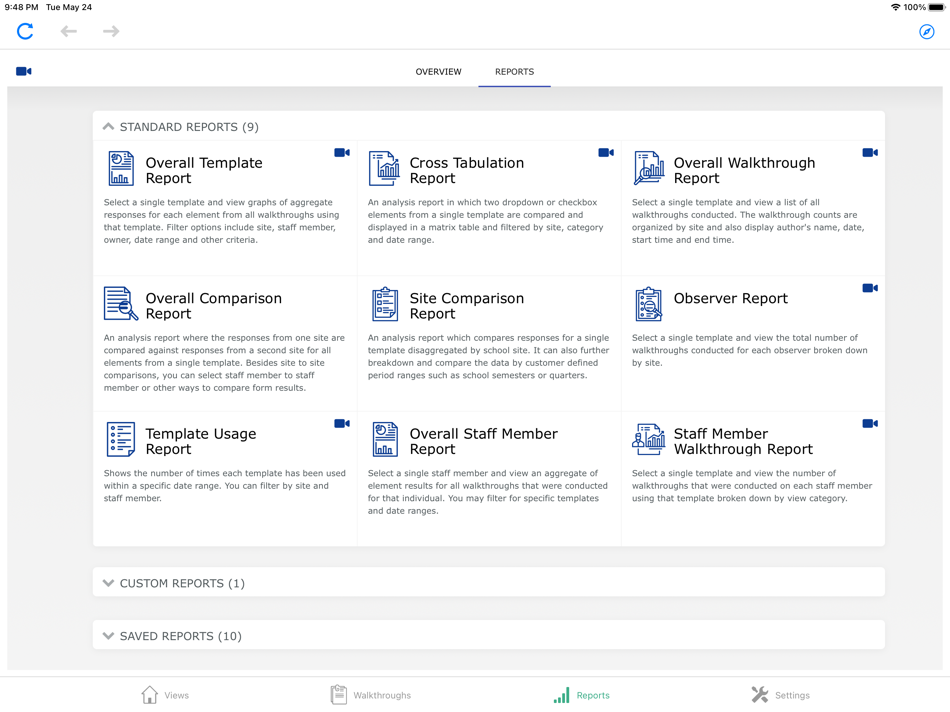The width and height of the screenshot is (950, 712).
Task: Click the Overall Walkthrough Report icon
Action: tap(649, 168)
